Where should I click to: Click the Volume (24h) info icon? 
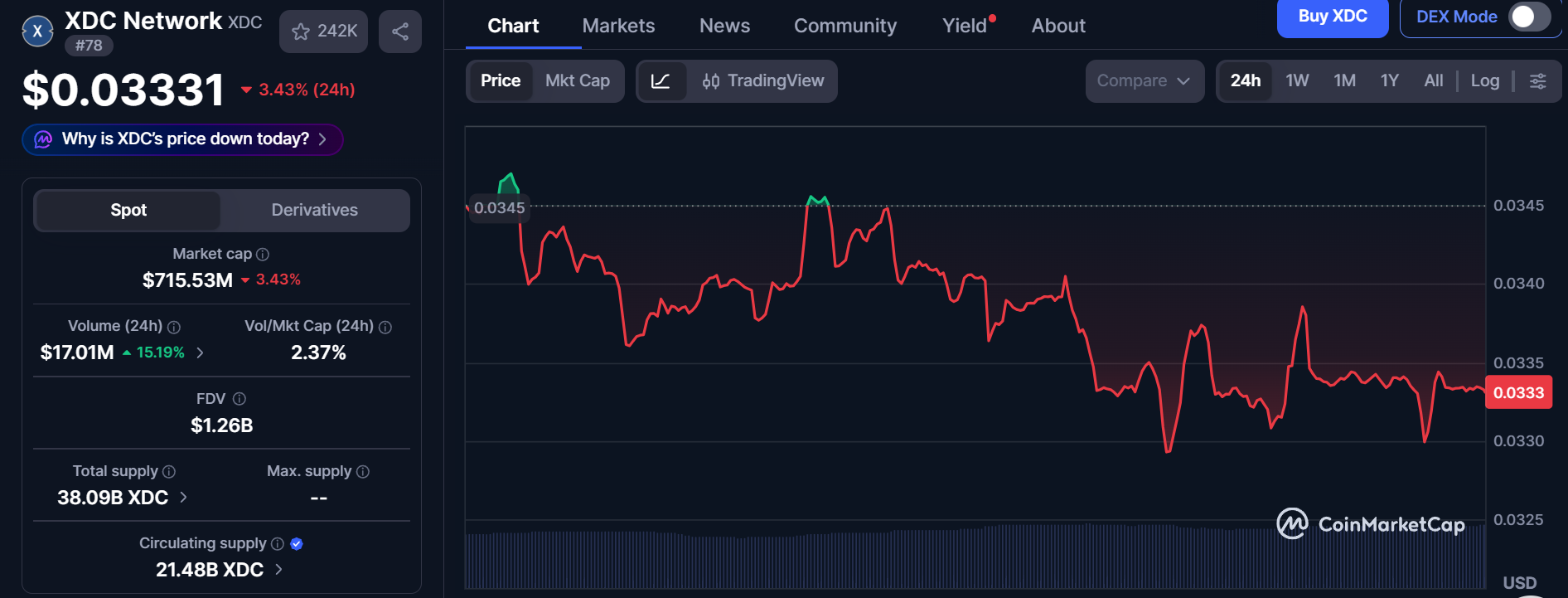point(174,328)
